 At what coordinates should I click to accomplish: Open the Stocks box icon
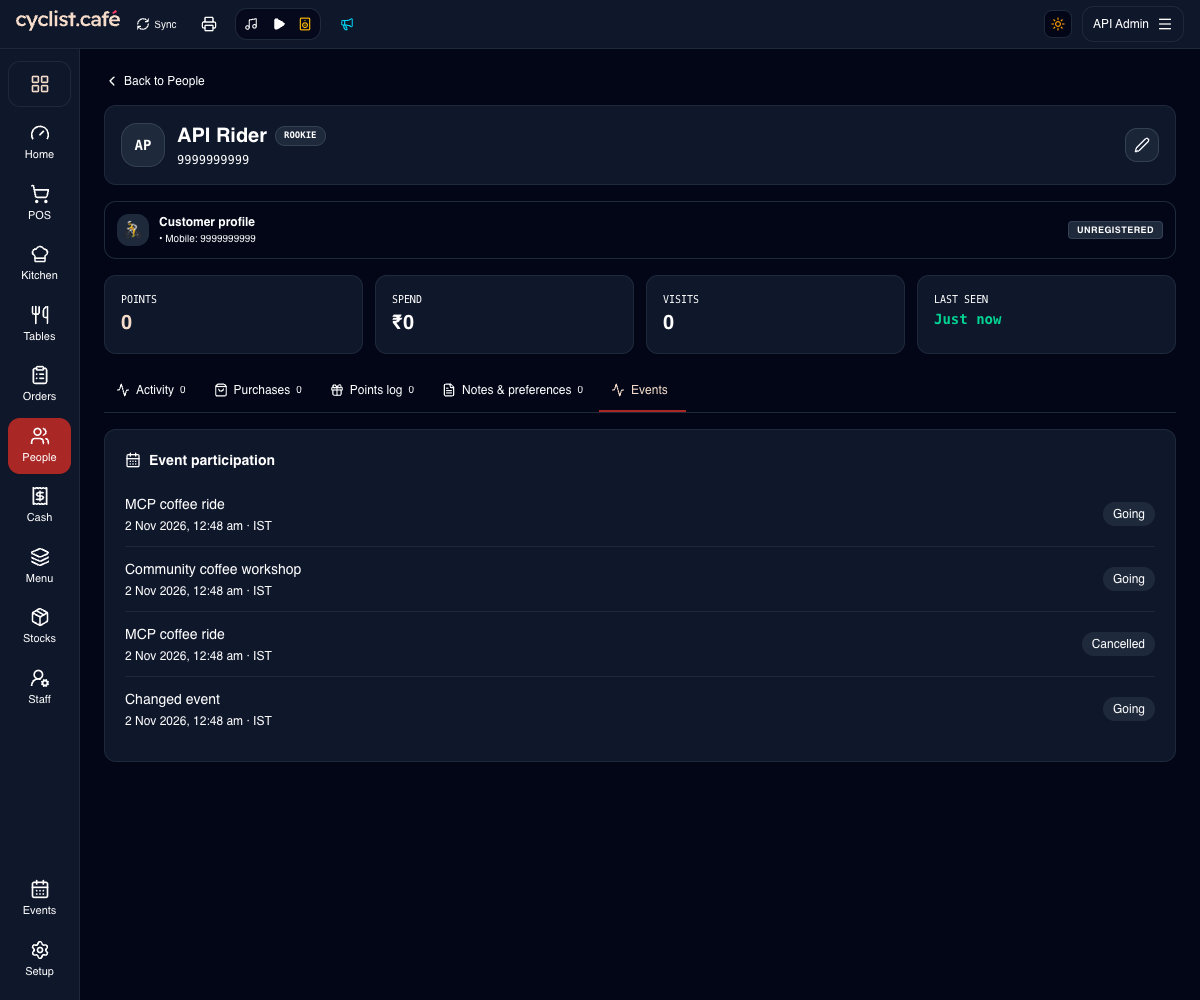click(39, 626)
